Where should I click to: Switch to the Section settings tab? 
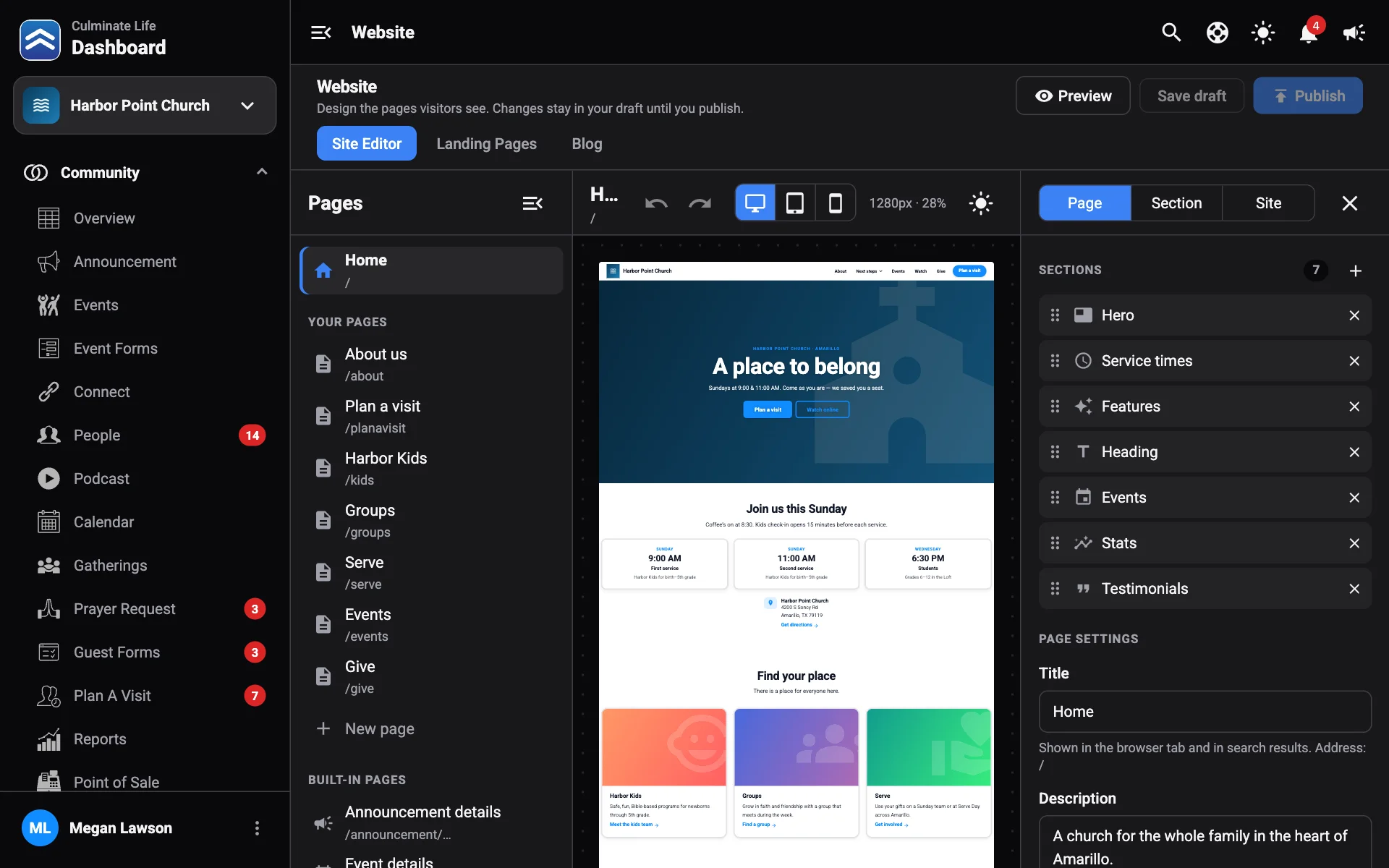pyautogui.click(x=1176, y=203)
